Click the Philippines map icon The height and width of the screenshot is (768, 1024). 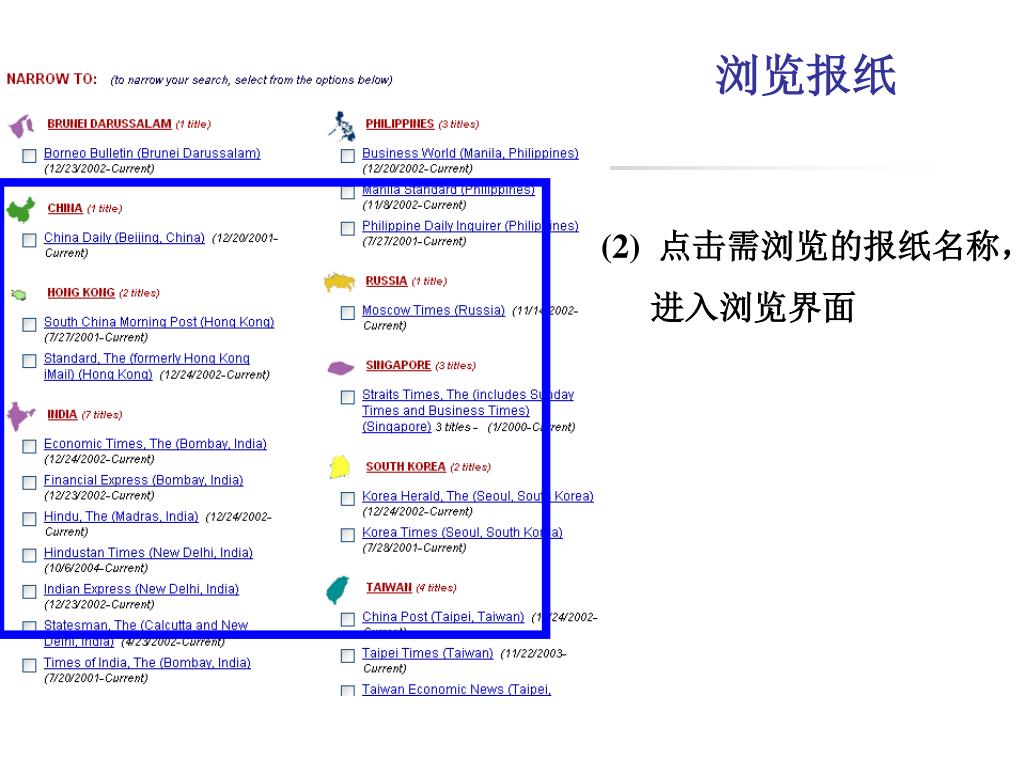click(x=343, y=126)
